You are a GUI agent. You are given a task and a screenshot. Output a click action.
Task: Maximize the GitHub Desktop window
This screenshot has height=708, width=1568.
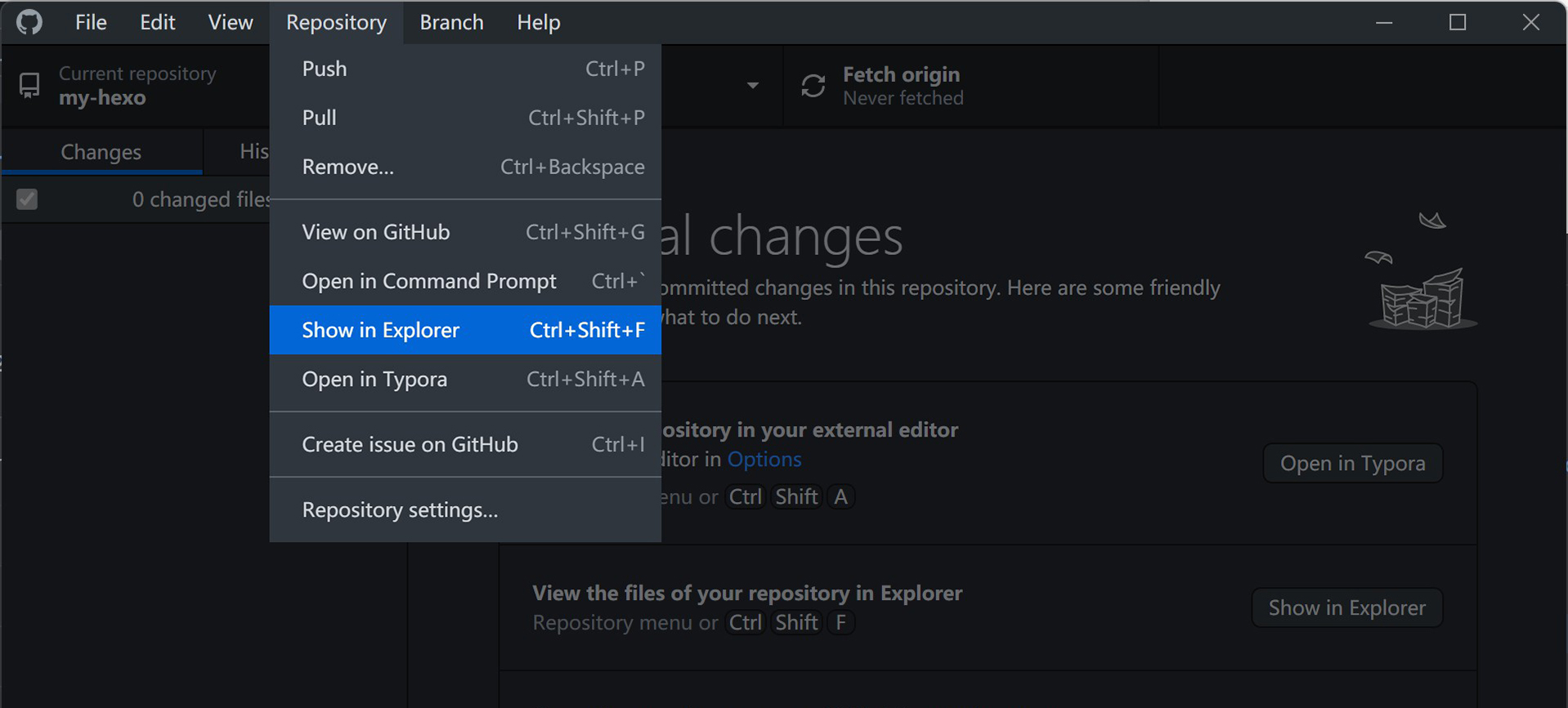1458,22
